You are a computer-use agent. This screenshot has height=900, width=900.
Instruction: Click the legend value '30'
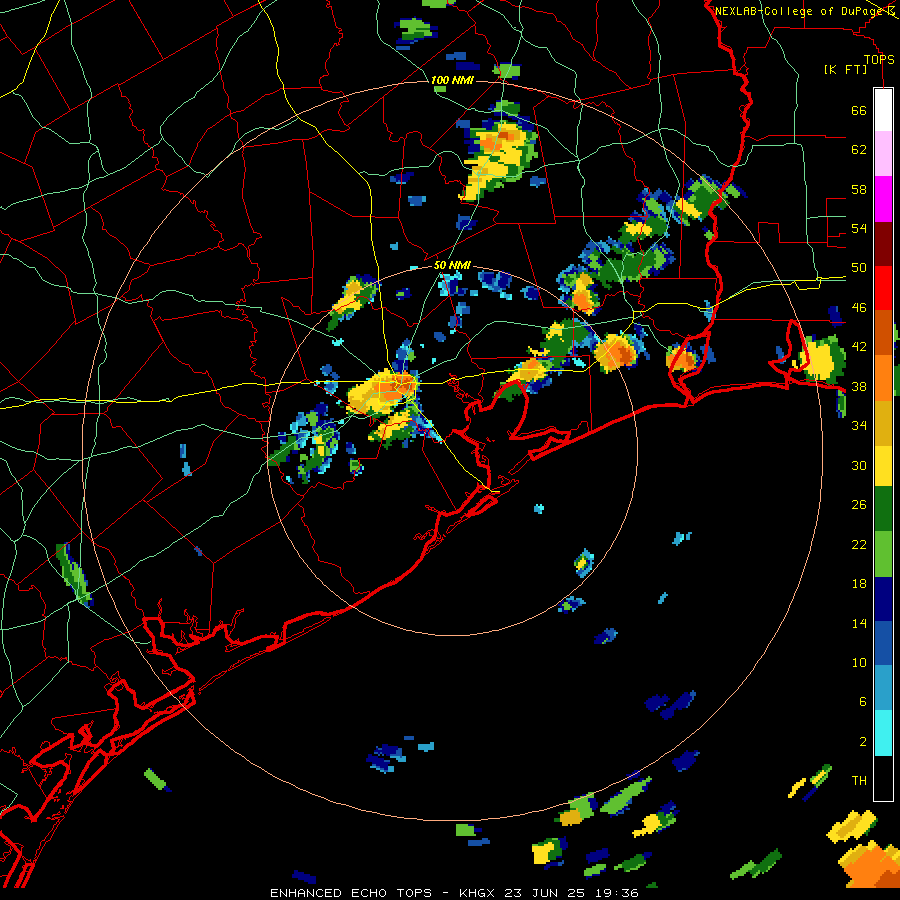pos(859,465)
